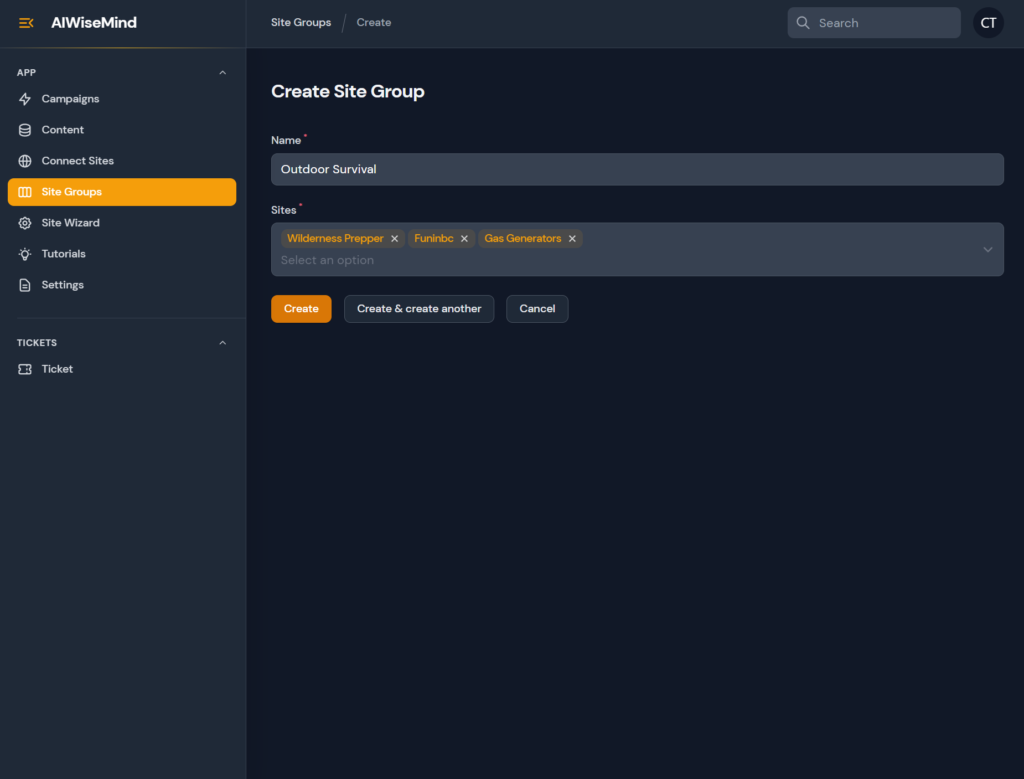Collapse sidebar using the hamburger menu icon

pos(26,23)
